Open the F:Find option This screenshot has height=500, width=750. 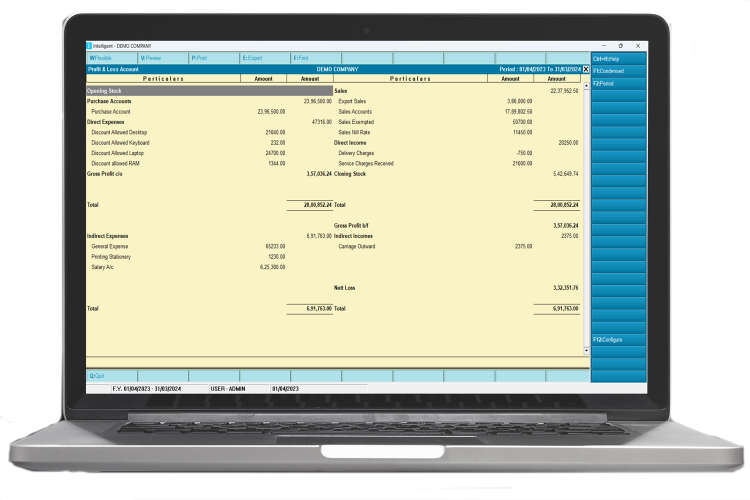point(316,58)
